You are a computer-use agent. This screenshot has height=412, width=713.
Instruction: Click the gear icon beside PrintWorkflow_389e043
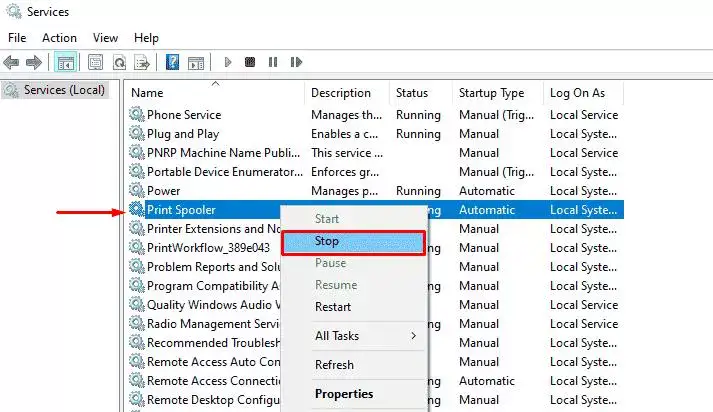point(136,247)
